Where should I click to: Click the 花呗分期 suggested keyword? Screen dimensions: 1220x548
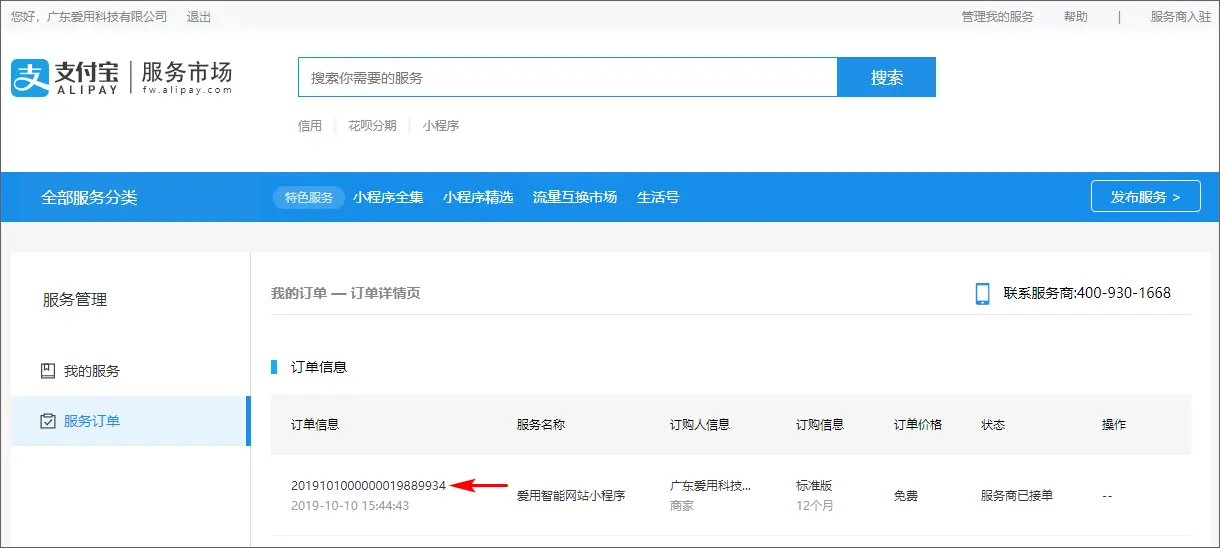372,126
